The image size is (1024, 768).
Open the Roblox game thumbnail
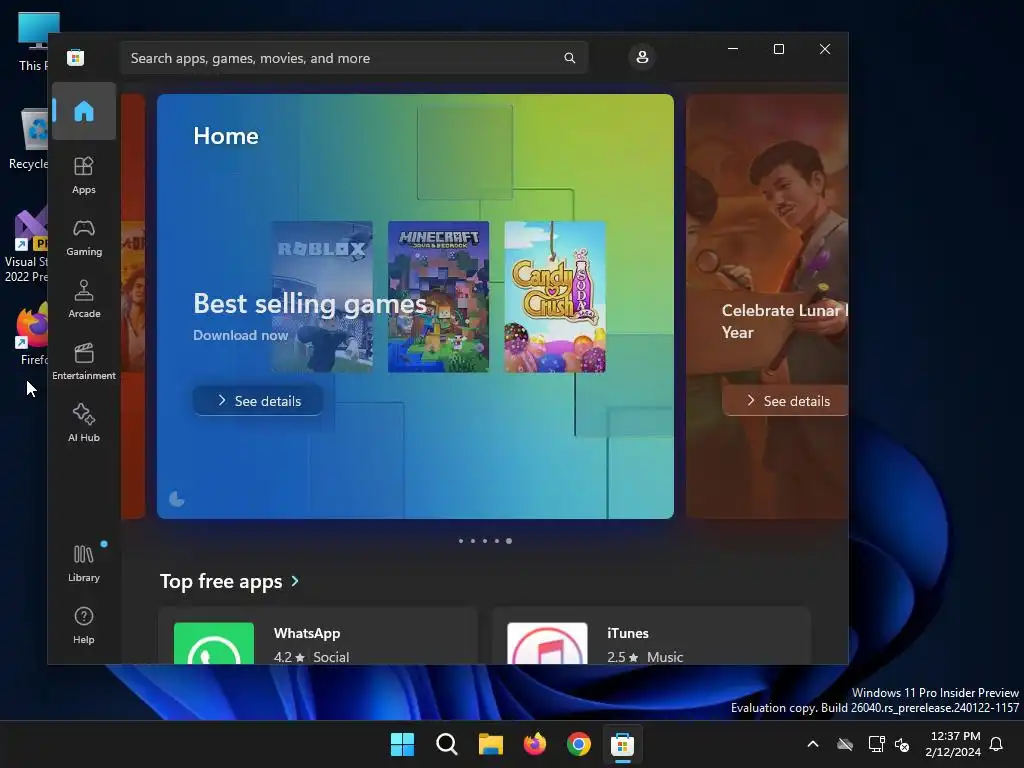[x=322, y=296]
